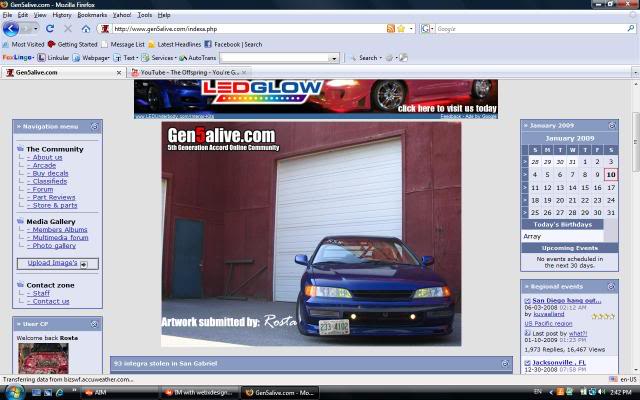Open the list-all-tabs dropdown arrow
Screen dimensions: 640x400
(636, 73)
